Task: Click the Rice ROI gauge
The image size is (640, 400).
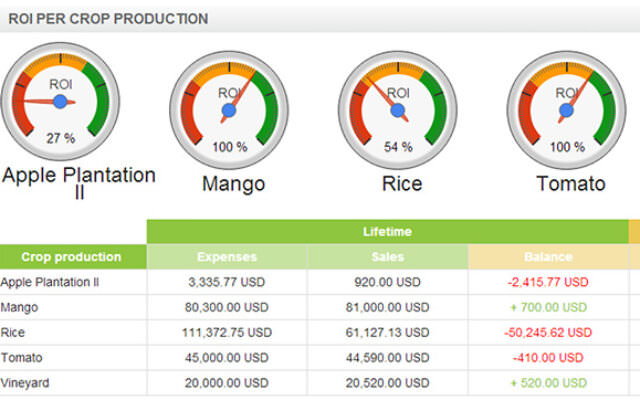Action: 398,110
